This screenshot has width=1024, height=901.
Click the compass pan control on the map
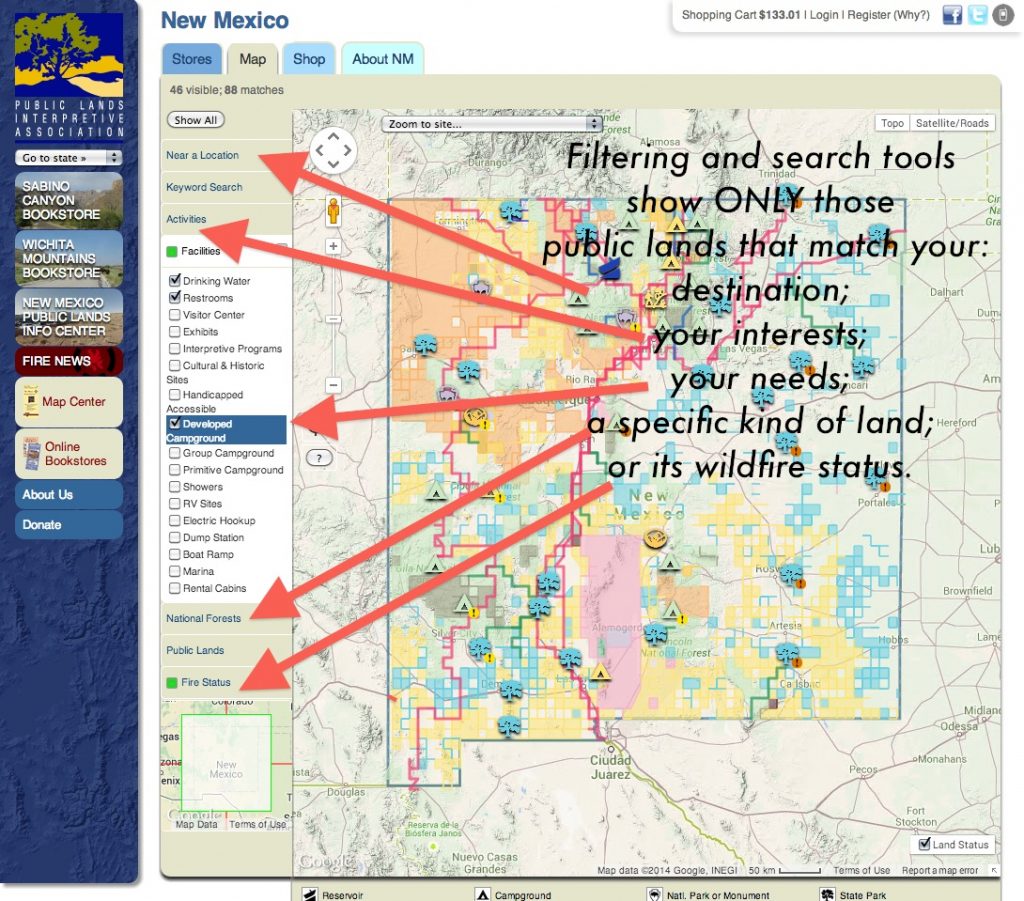[333, 150]
